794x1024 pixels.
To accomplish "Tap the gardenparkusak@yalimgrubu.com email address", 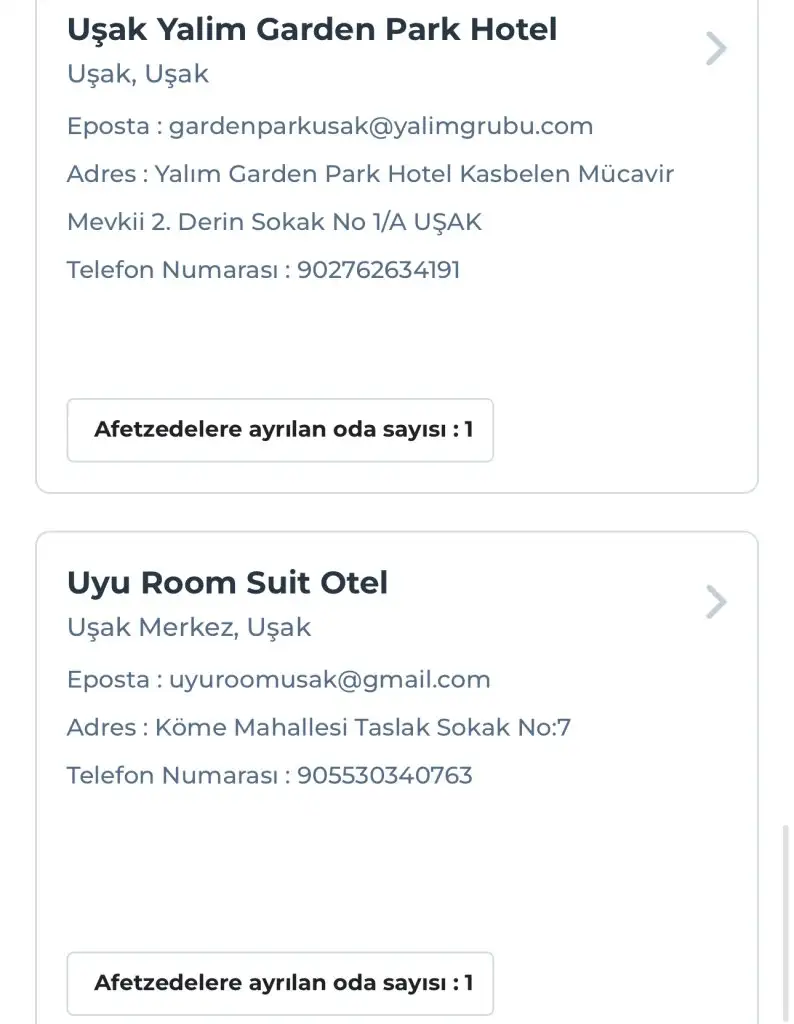I will [380, 126].
